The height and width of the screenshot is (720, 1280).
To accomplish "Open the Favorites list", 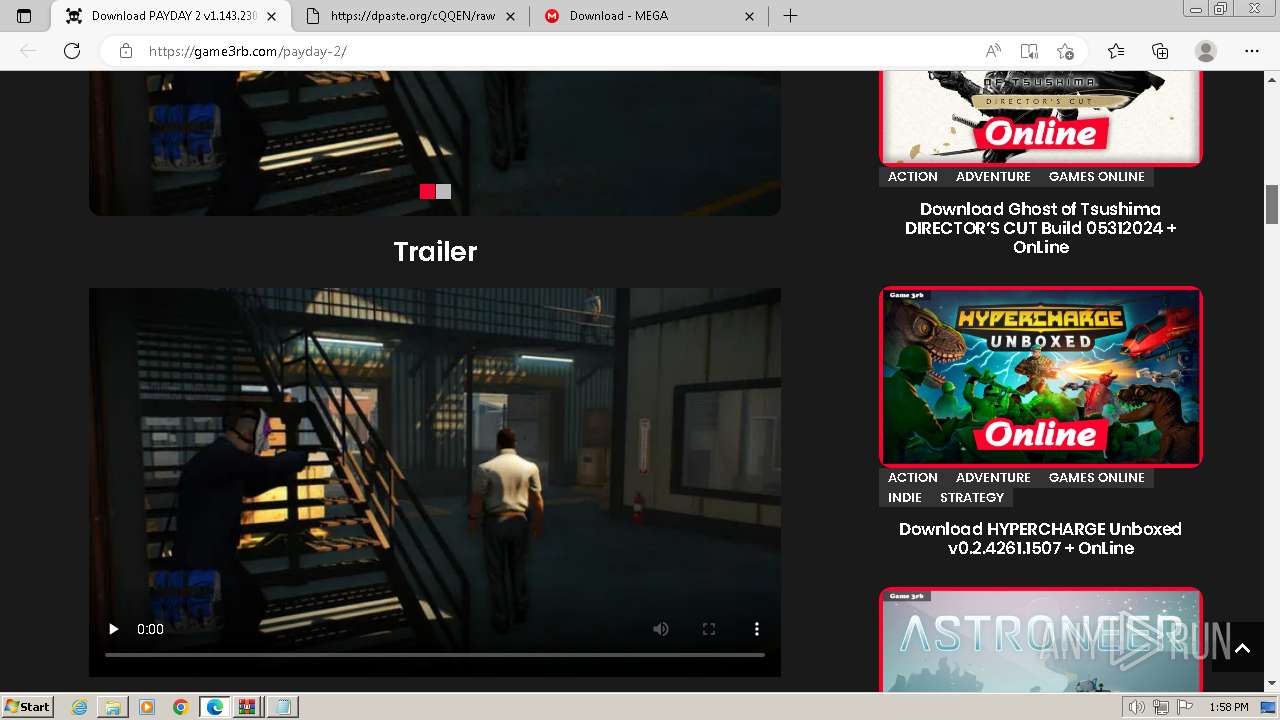I will (x=1116, y=51).
